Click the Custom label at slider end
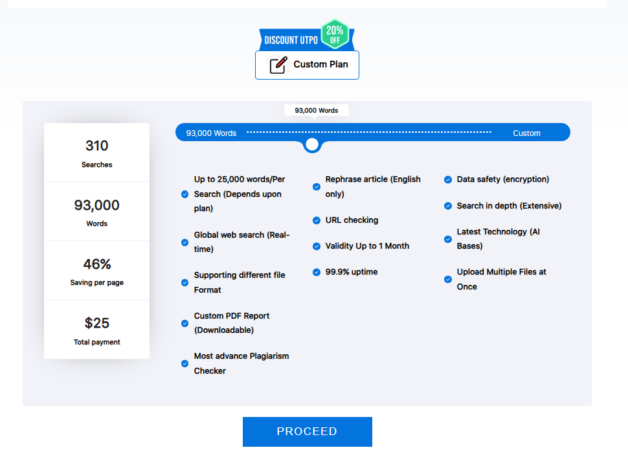628x450 pixels. [x=527, y=133]
